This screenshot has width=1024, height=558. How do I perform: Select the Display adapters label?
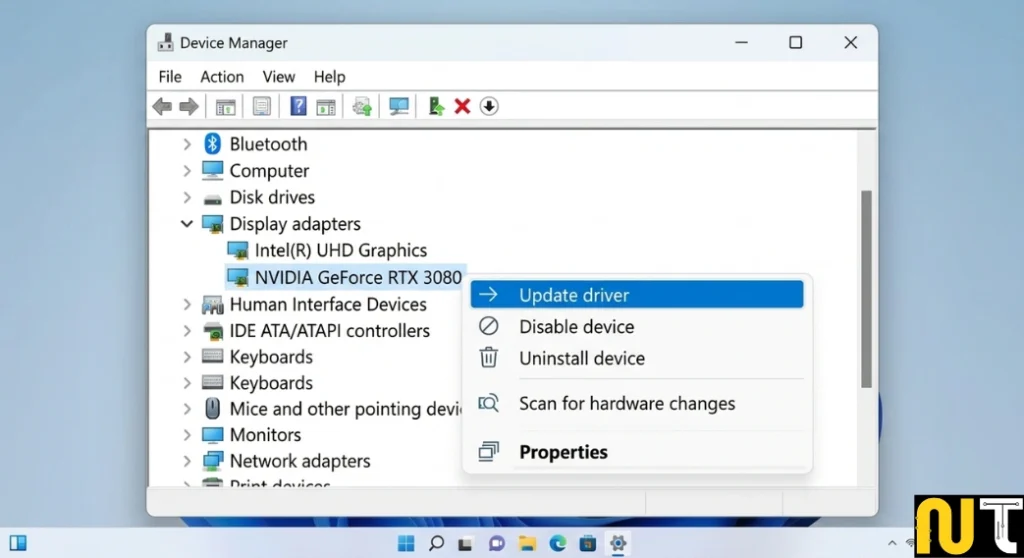pyautogui.click(x=295, y=223)
